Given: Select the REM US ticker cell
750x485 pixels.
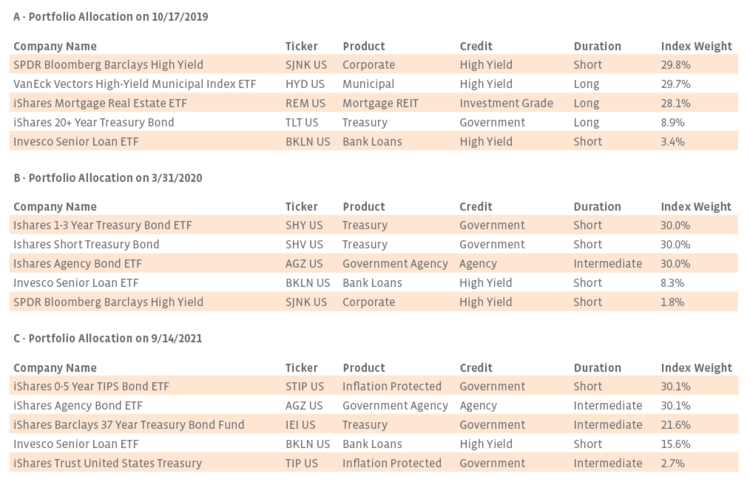Looking at the screenshot, I should tap(305, 103).
